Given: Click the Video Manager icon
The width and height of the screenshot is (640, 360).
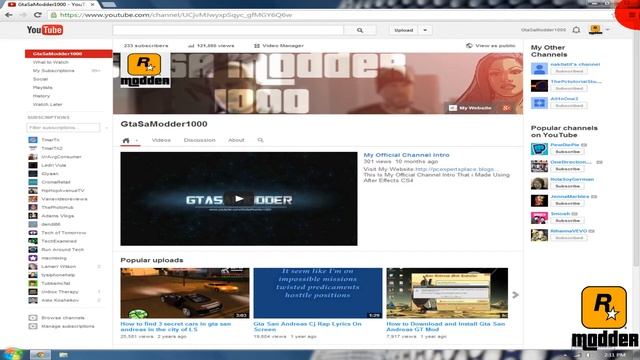Looking at the screenshot, I should pos(257,46).
